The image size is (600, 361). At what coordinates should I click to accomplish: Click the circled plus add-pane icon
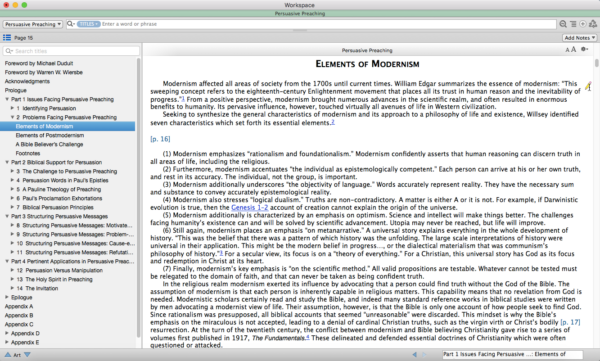pos(582,24)
